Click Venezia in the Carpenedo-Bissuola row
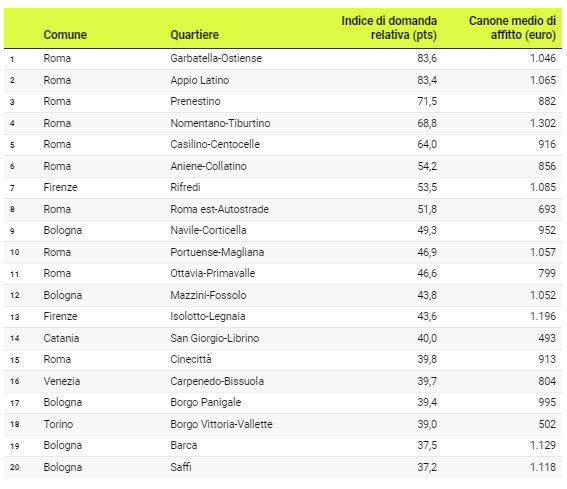 pos(62,381)
